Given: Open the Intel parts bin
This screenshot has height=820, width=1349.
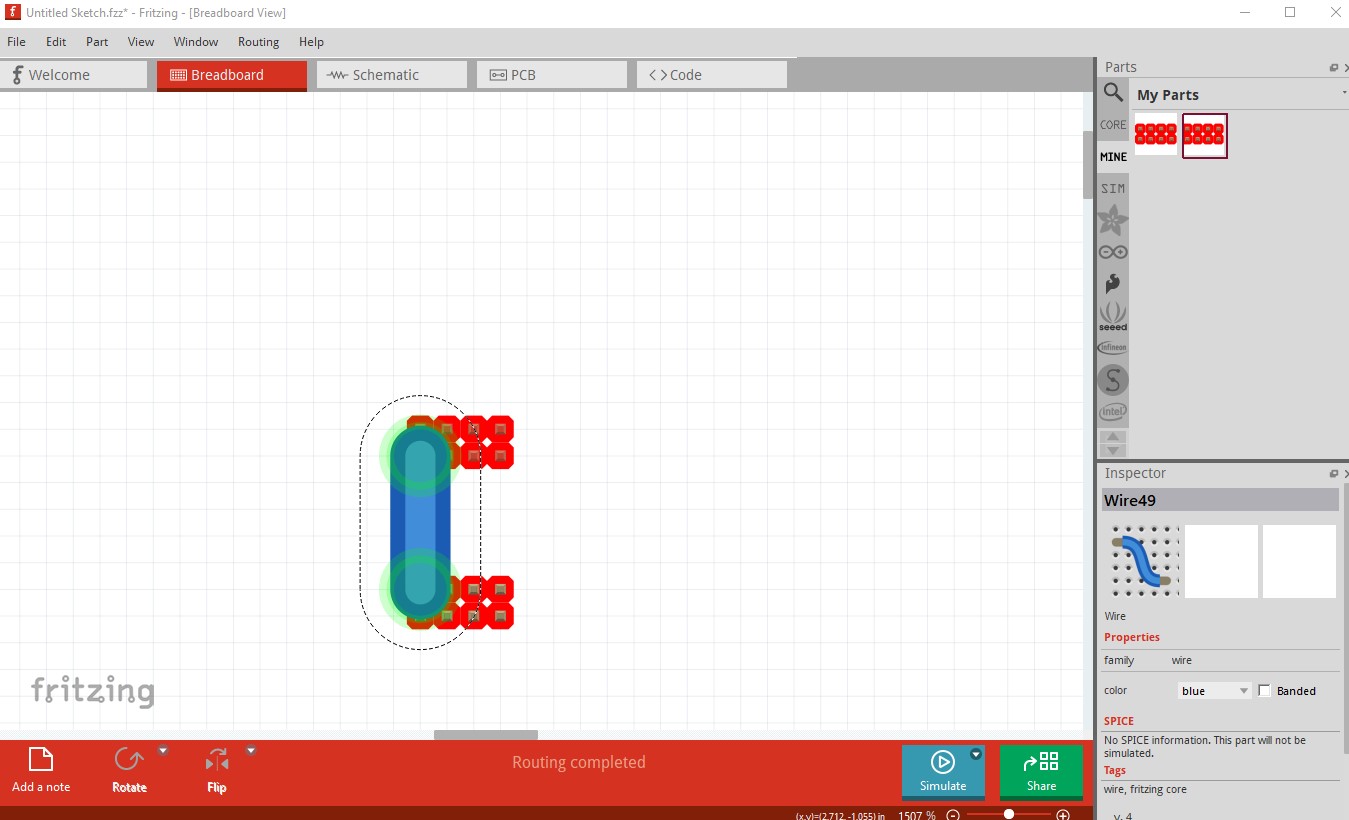Looking at the screenshot, I should click(1113, 412).
